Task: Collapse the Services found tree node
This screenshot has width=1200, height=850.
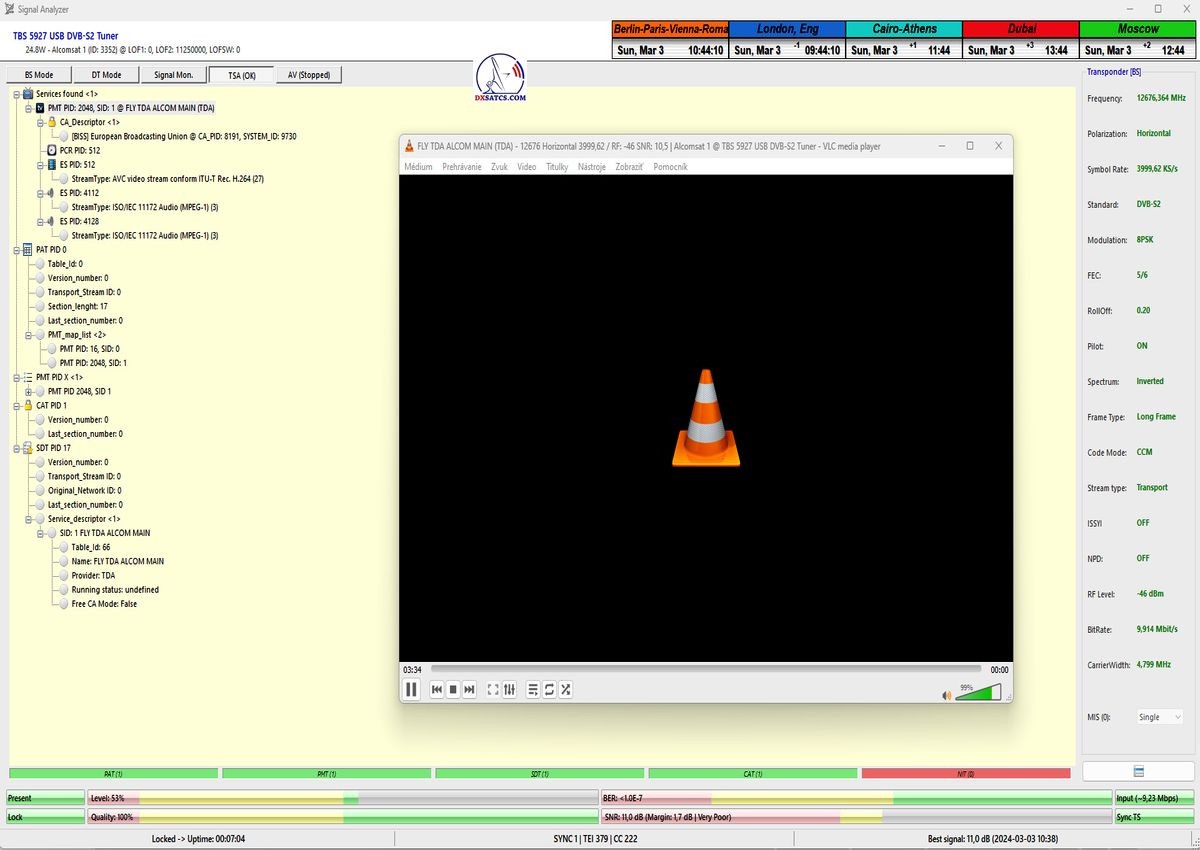Action: 17,93
